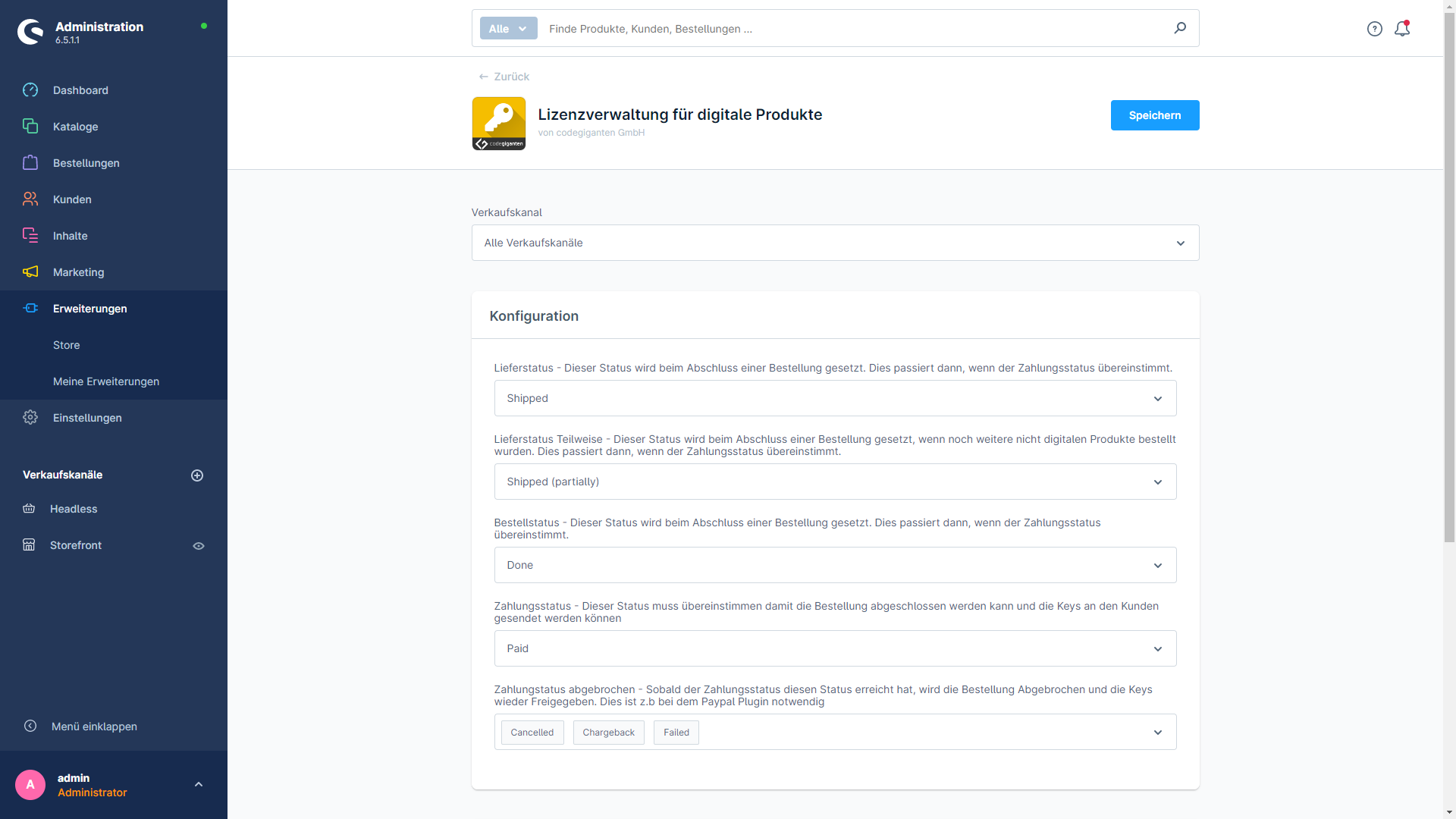This screenshot has height=819, width=1456.
Task: Click the Marketing megaphone icon
Action: [x=30, y=272]
